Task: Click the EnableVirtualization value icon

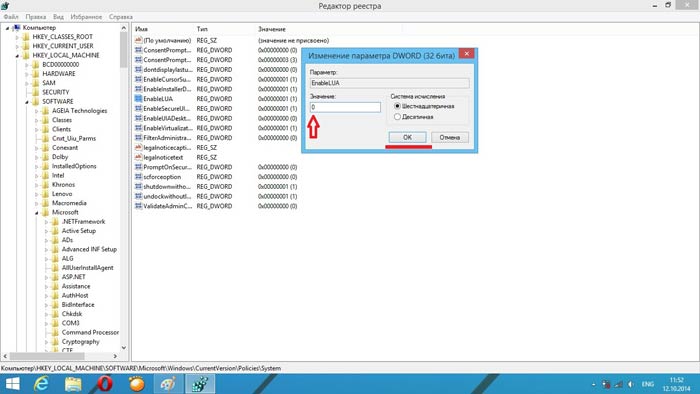Action: pos(138,128)
